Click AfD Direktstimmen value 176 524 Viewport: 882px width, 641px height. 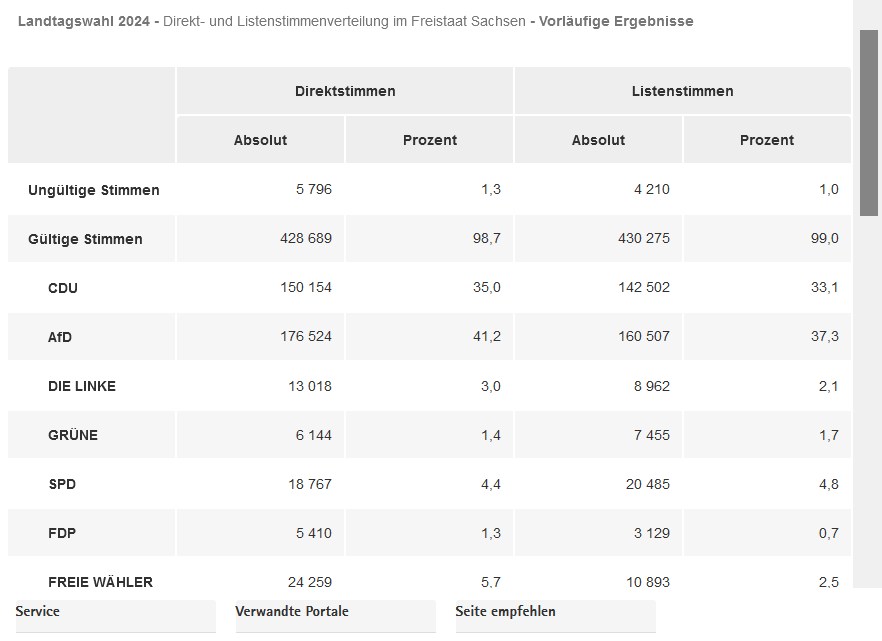[306, 337]
